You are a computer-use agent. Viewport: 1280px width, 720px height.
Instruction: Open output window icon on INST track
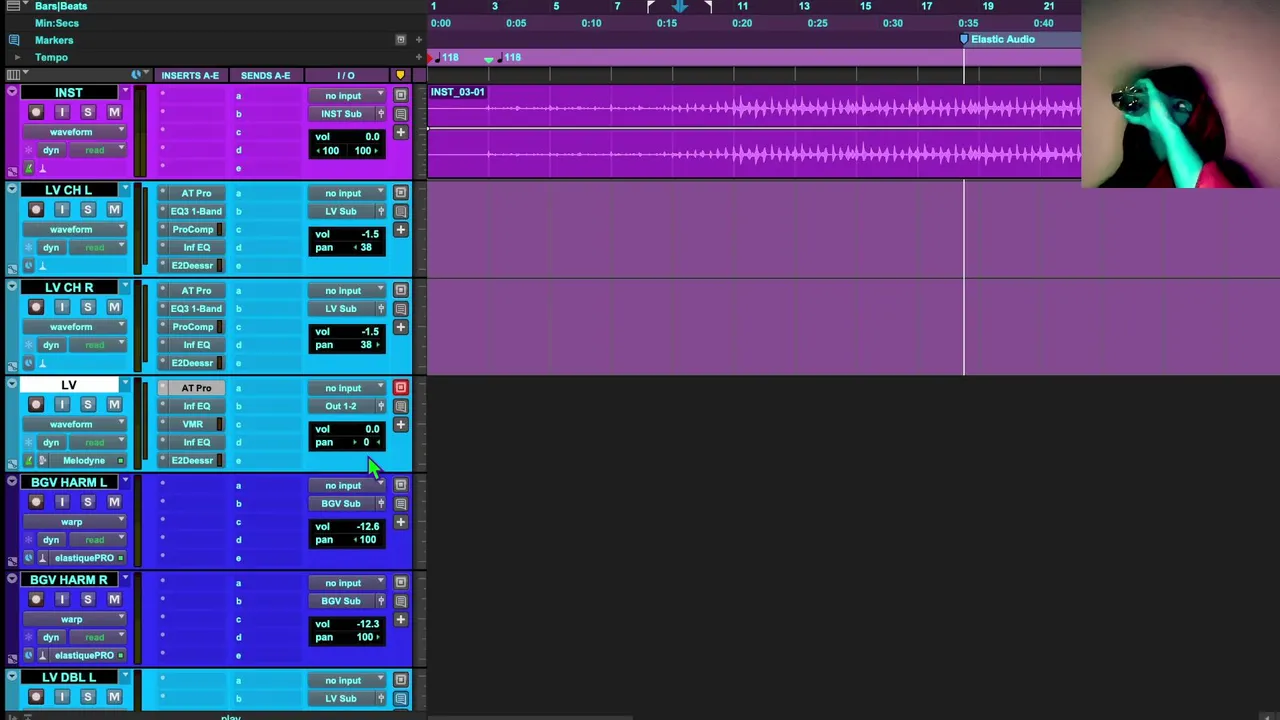tap(400, 95)
